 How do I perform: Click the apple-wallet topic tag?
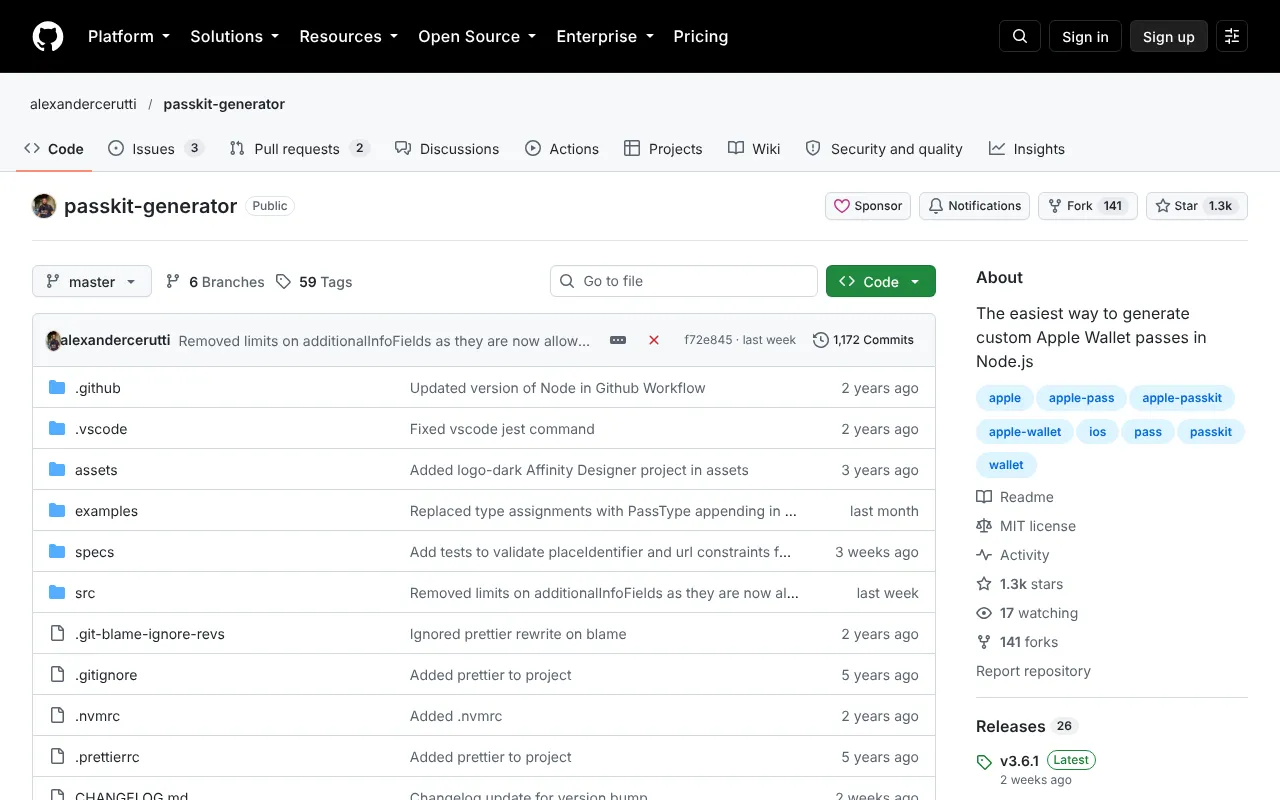pos(1025,432)
